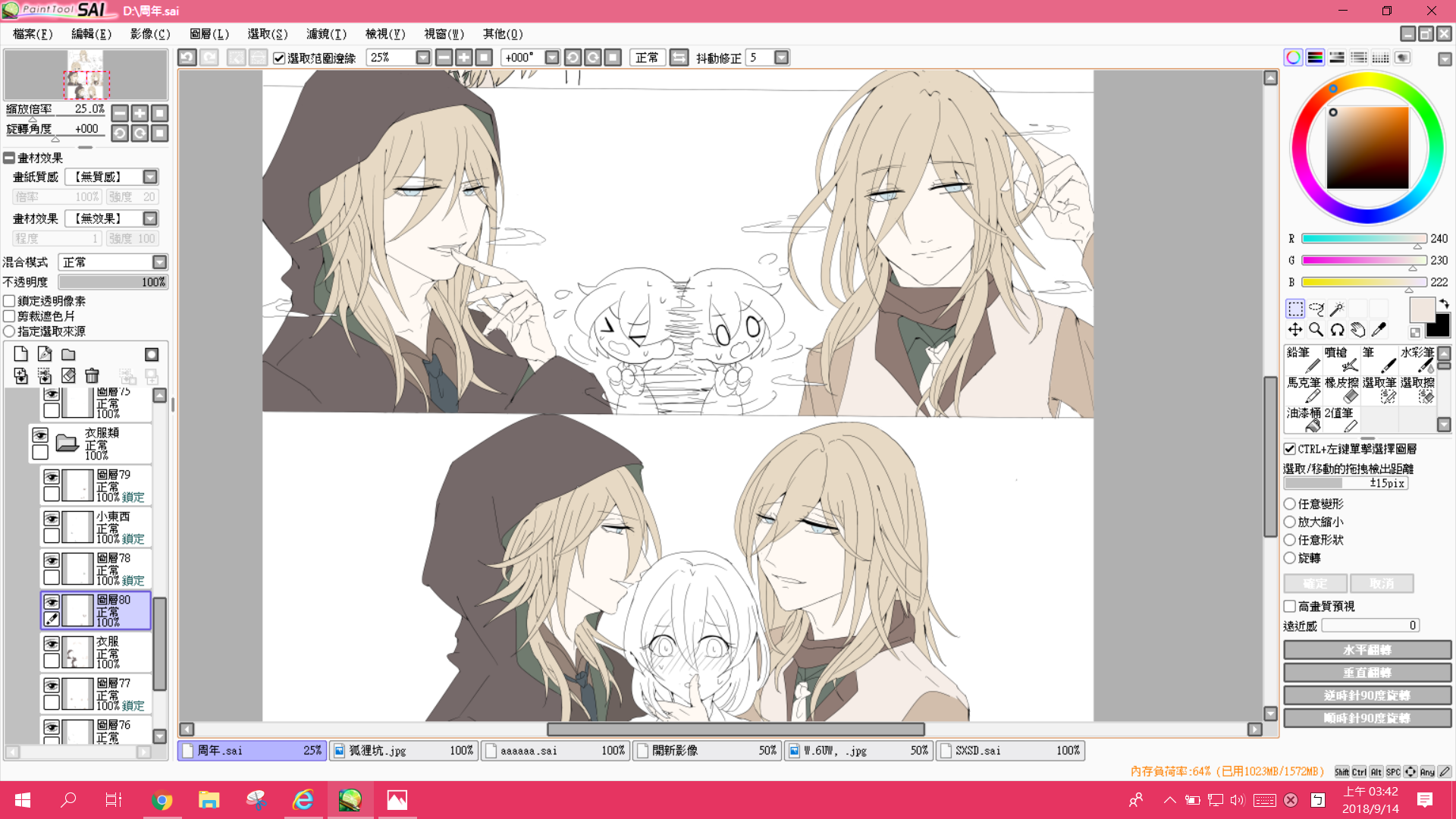Open the 混合模式 blend mode dropdown
This screenshot has height=819, width=1456.
tap(159, 262)
